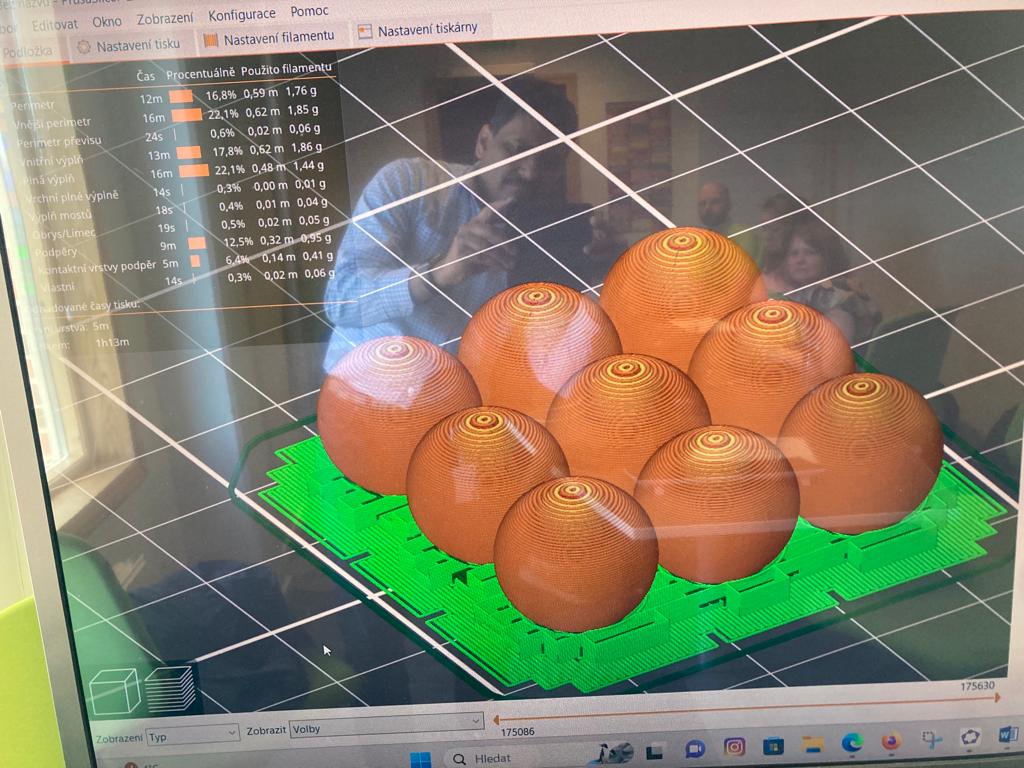Switch to the sliced layers preview icon

pyautogui.click(x=169, y=688)
